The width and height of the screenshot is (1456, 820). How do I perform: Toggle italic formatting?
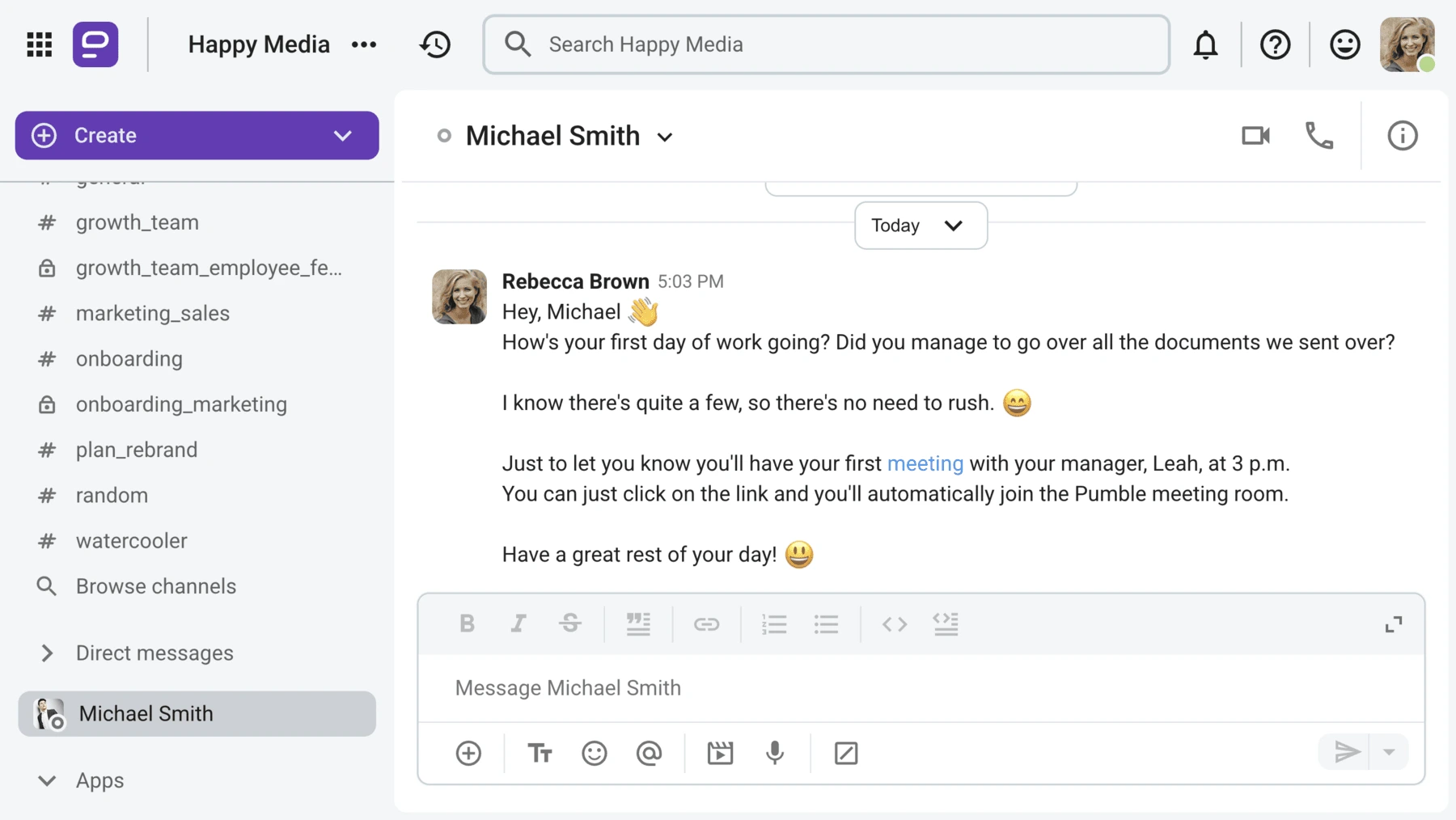tap(518, 623)
